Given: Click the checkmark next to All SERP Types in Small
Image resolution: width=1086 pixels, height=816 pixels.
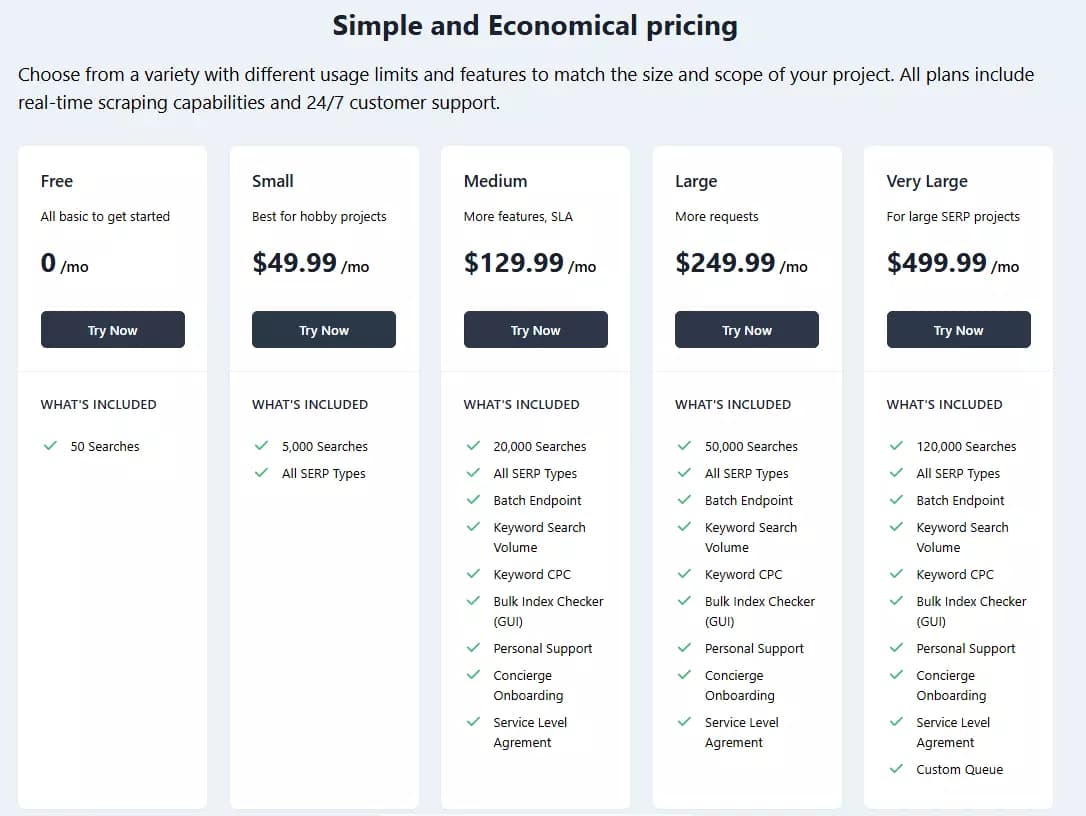Looking at the screenshot, I should pyautogui.click(x=262, y=473).
